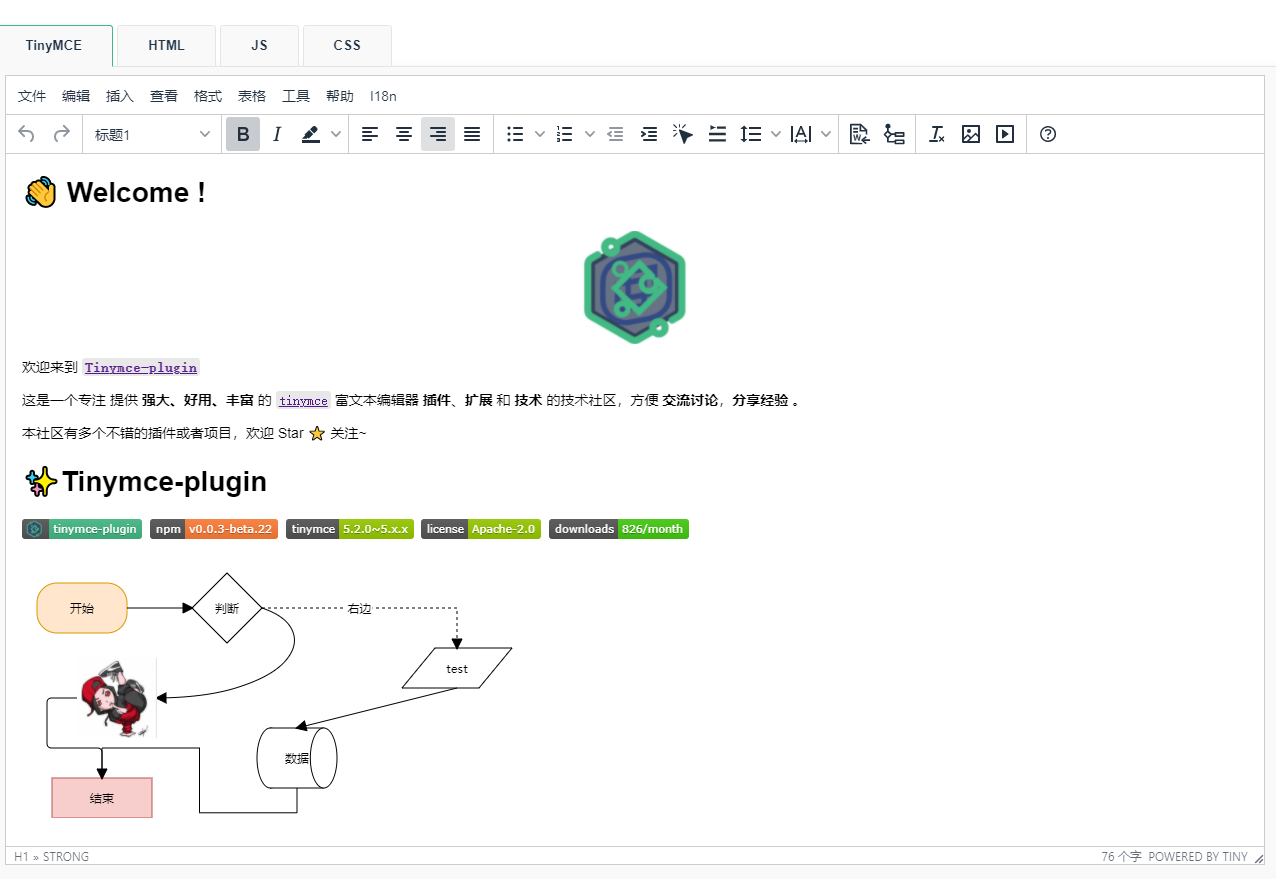Open the 编辑 menu

point(76,96)
